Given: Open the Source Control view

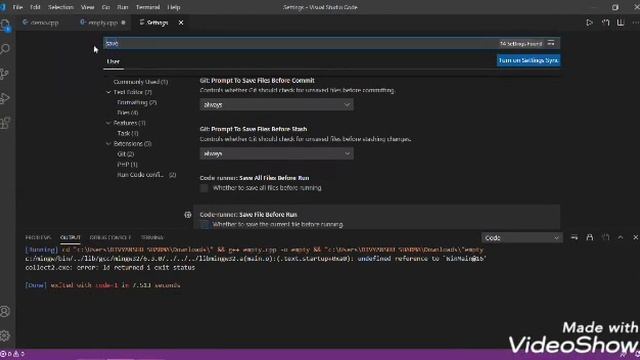Looking at the screenshot, I should point(5,73).
